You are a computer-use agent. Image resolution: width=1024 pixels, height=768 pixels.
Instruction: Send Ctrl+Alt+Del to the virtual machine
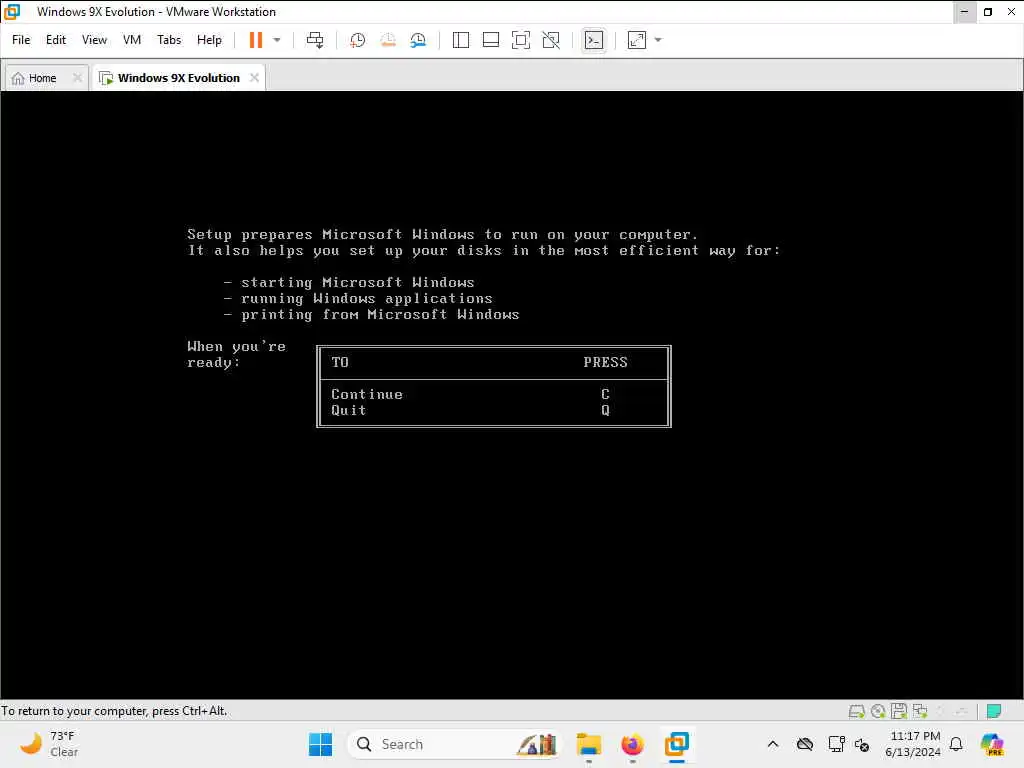pos(315,40)
